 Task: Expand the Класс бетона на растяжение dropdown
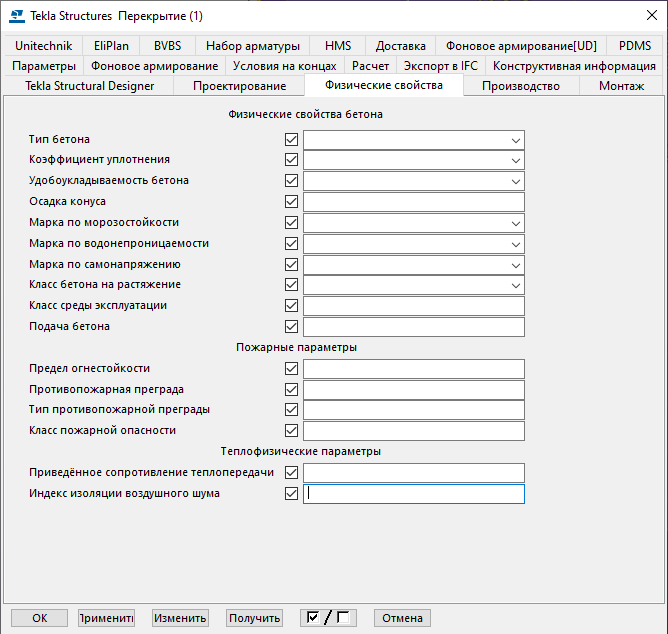coord(515,285)
